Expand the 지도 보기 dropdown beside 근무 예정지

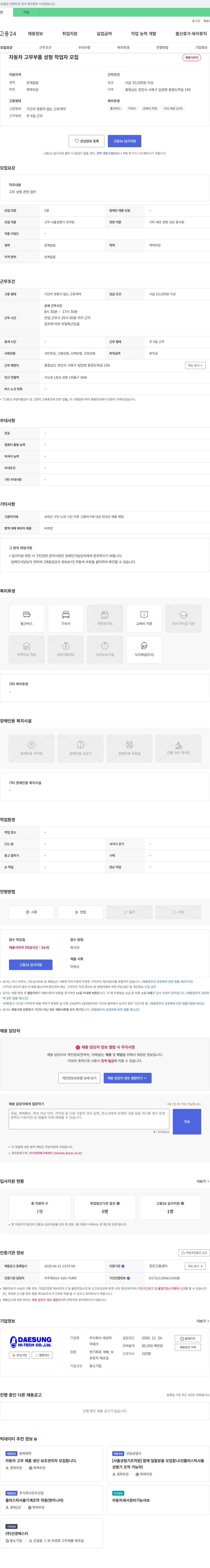(195, 365)
